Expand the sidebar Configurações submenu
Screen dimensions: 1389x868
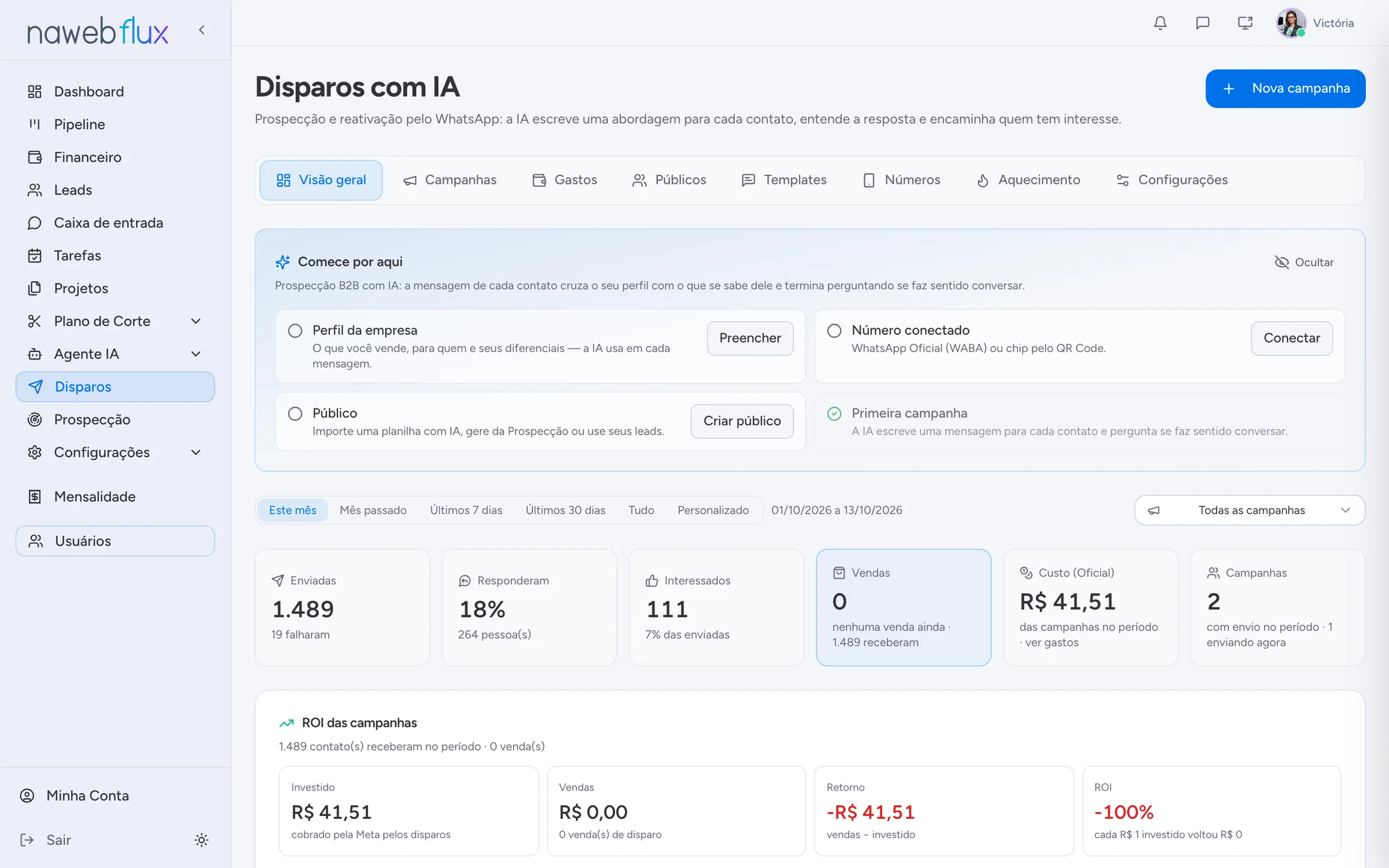tap(196, 453)
